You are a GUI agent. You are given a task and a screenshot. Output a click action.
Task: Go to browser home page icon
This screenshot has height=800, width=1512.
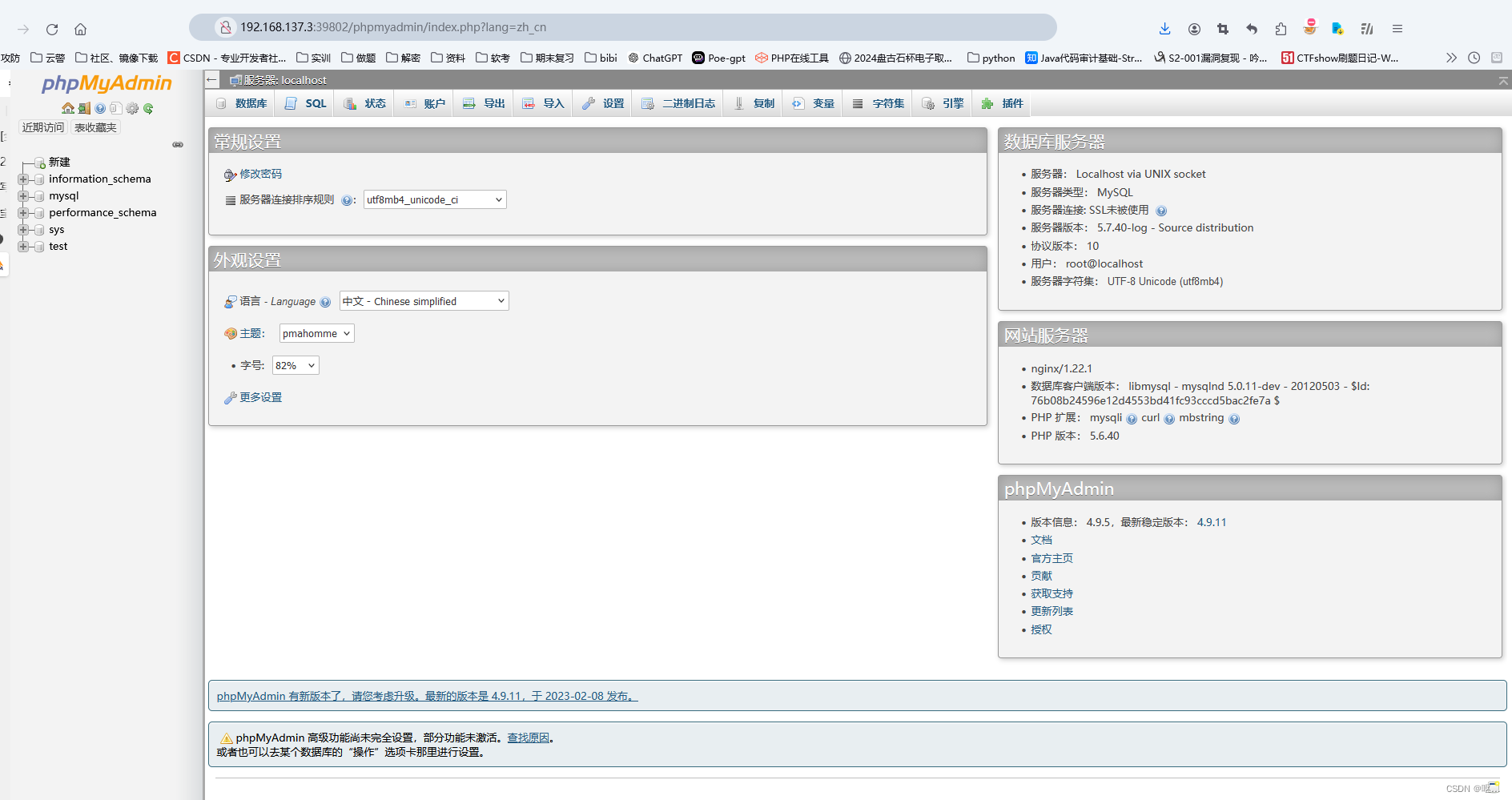pos(80,30)
